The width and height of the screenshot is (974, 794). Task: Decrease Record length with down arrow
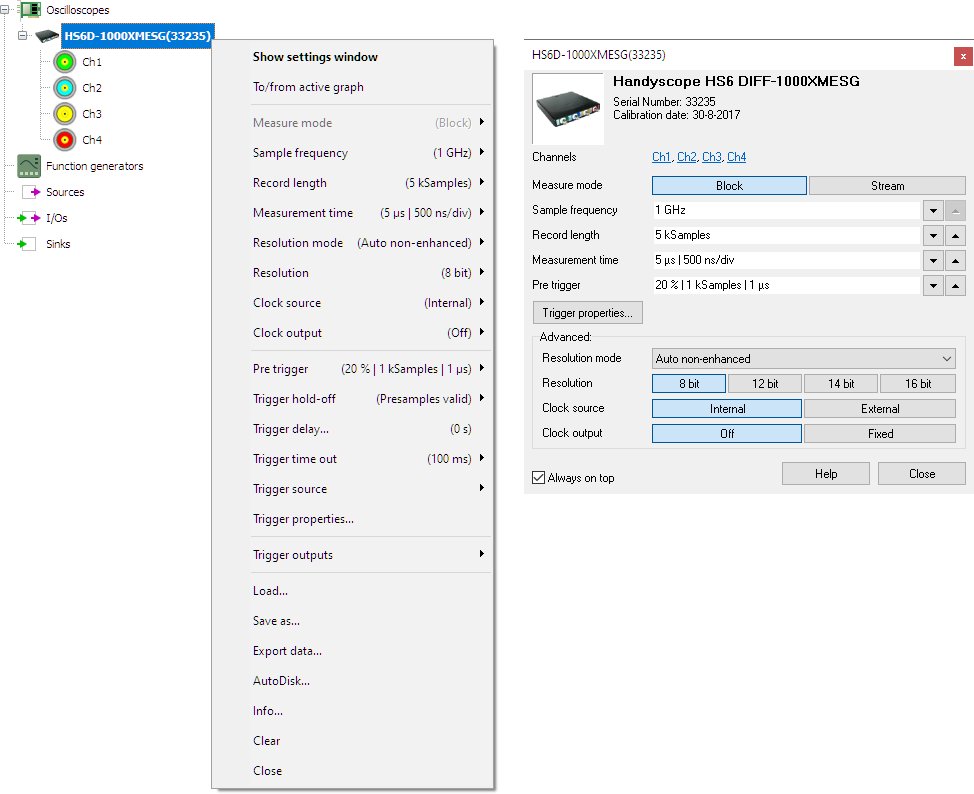point(933,235)
